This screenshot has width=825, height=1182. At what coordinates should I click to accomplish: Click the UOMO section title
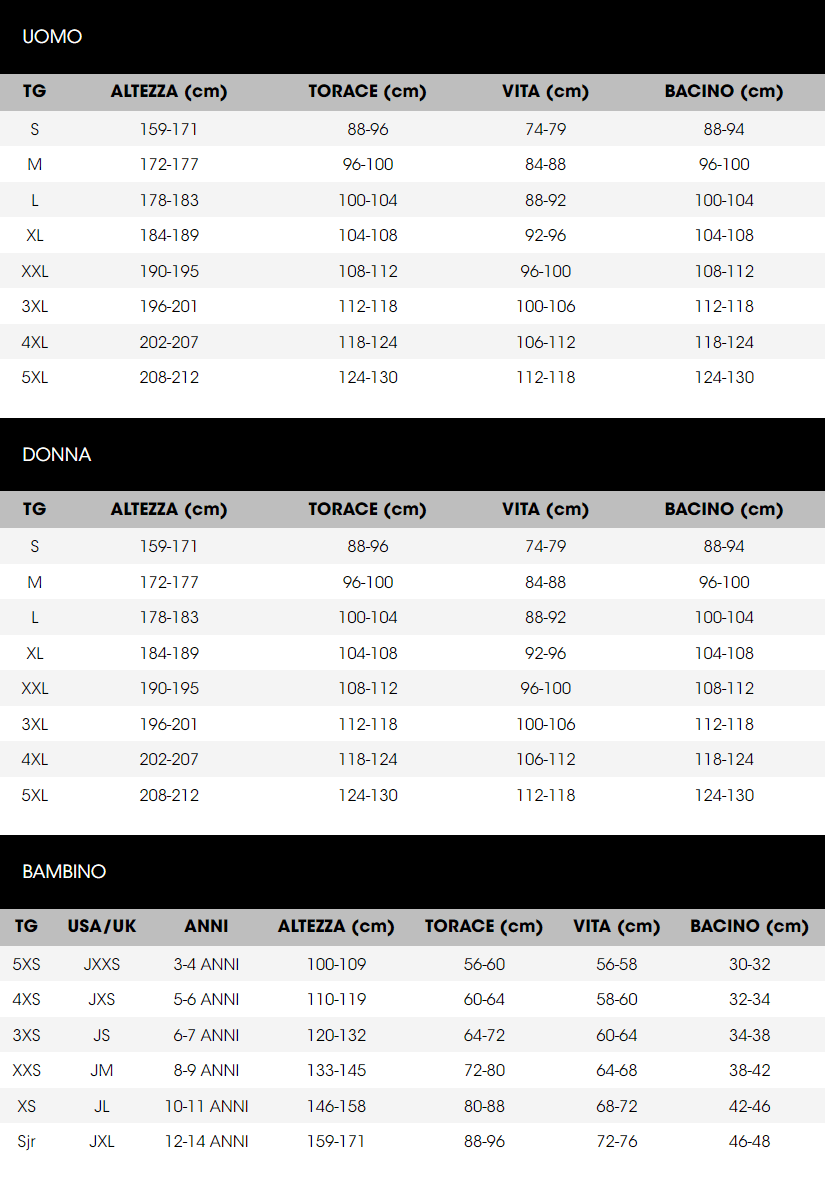coord(52,37)
